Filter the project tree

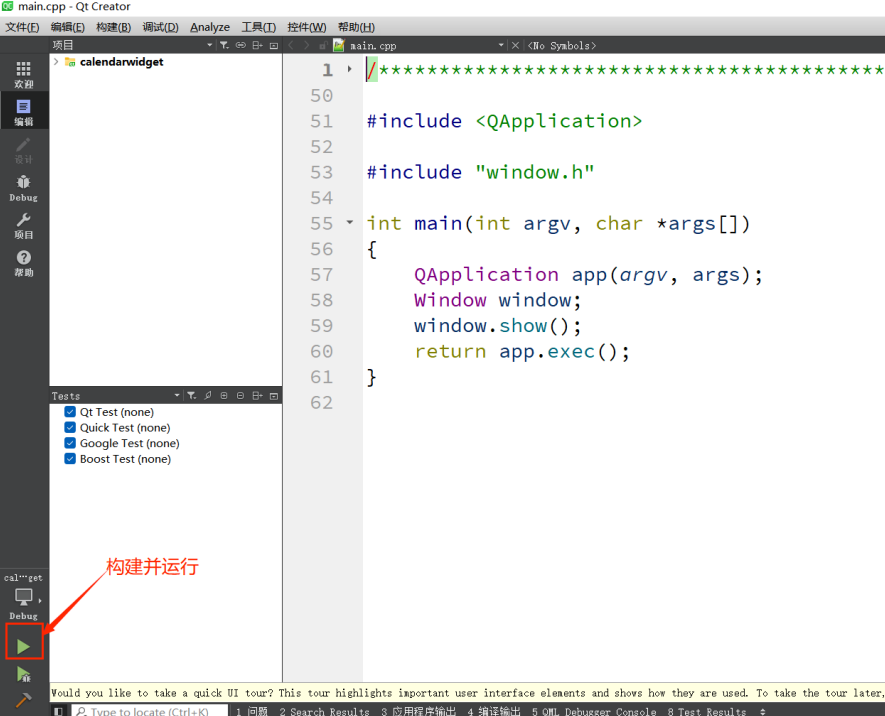tap(224, 45)
